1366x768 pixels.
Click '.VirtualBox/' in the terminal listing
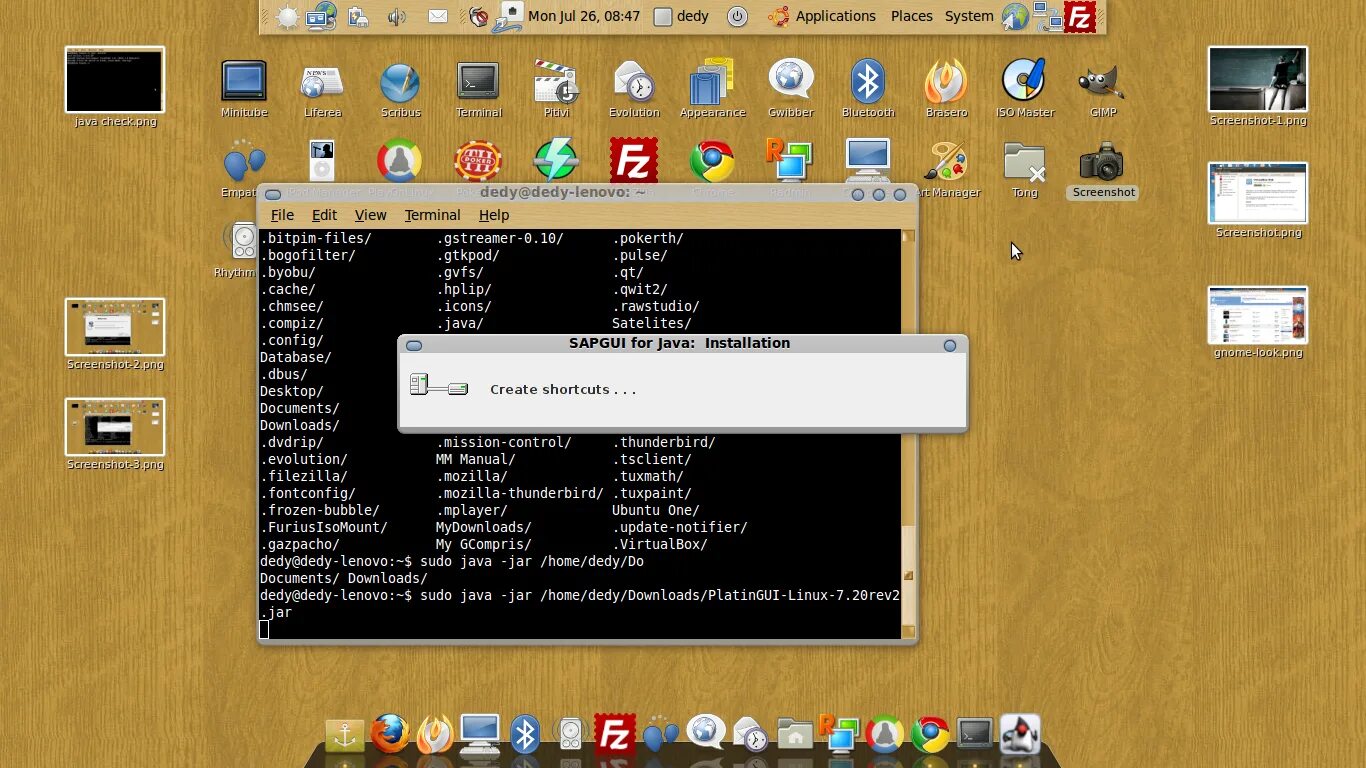tap(660, 544)
